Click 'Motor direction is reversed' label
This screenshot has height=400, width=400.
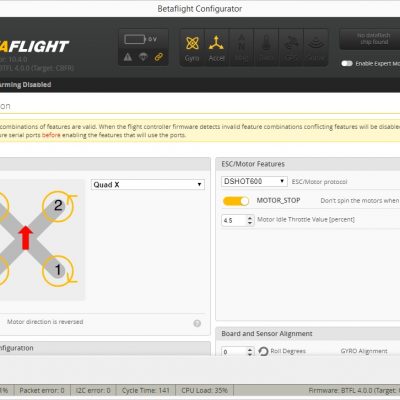point(45,322)
